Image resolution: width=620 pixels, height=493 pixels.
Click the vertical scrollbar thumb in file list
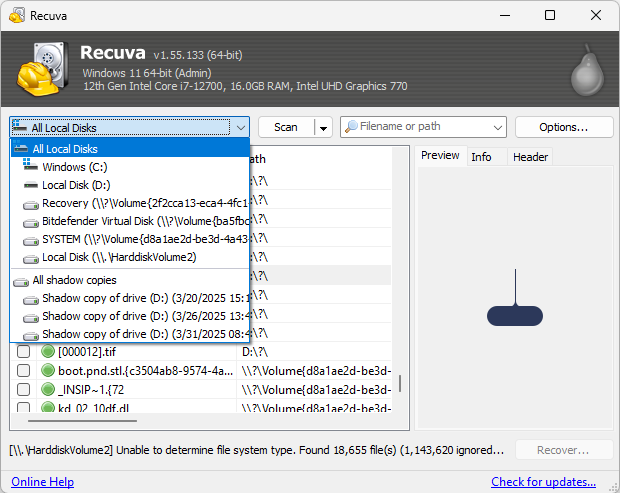click(x=400, y=383)
